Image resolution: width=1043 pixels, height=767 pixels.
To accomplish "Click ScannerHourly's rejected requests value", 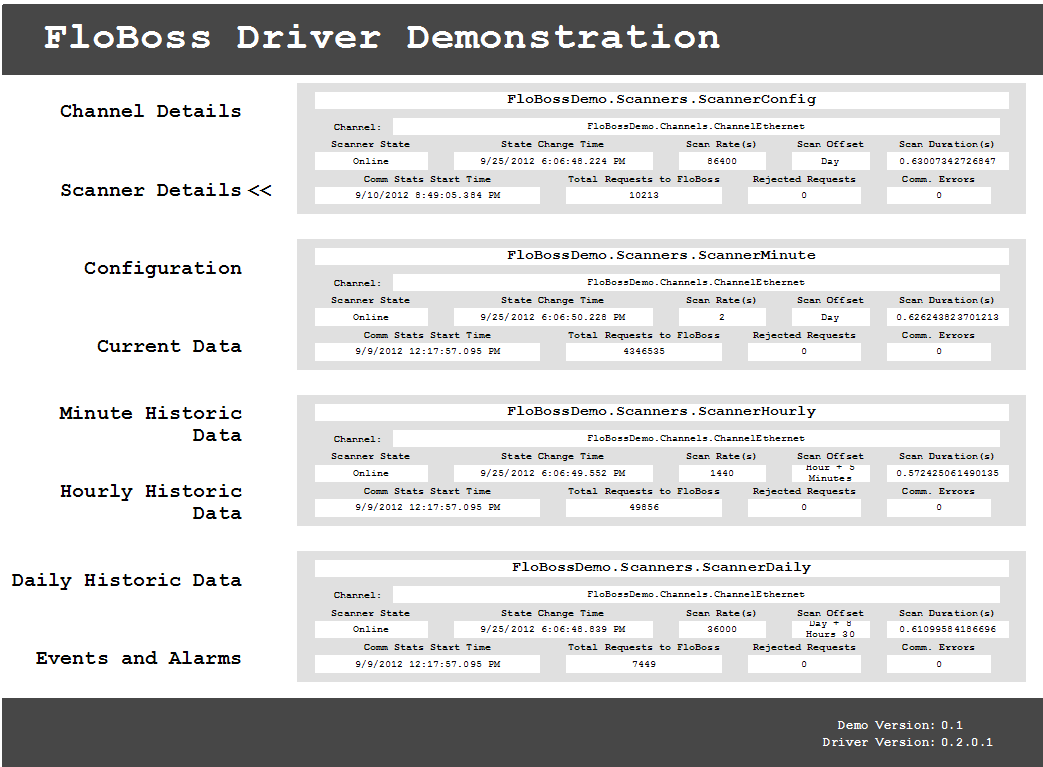I will pos(804,508).
